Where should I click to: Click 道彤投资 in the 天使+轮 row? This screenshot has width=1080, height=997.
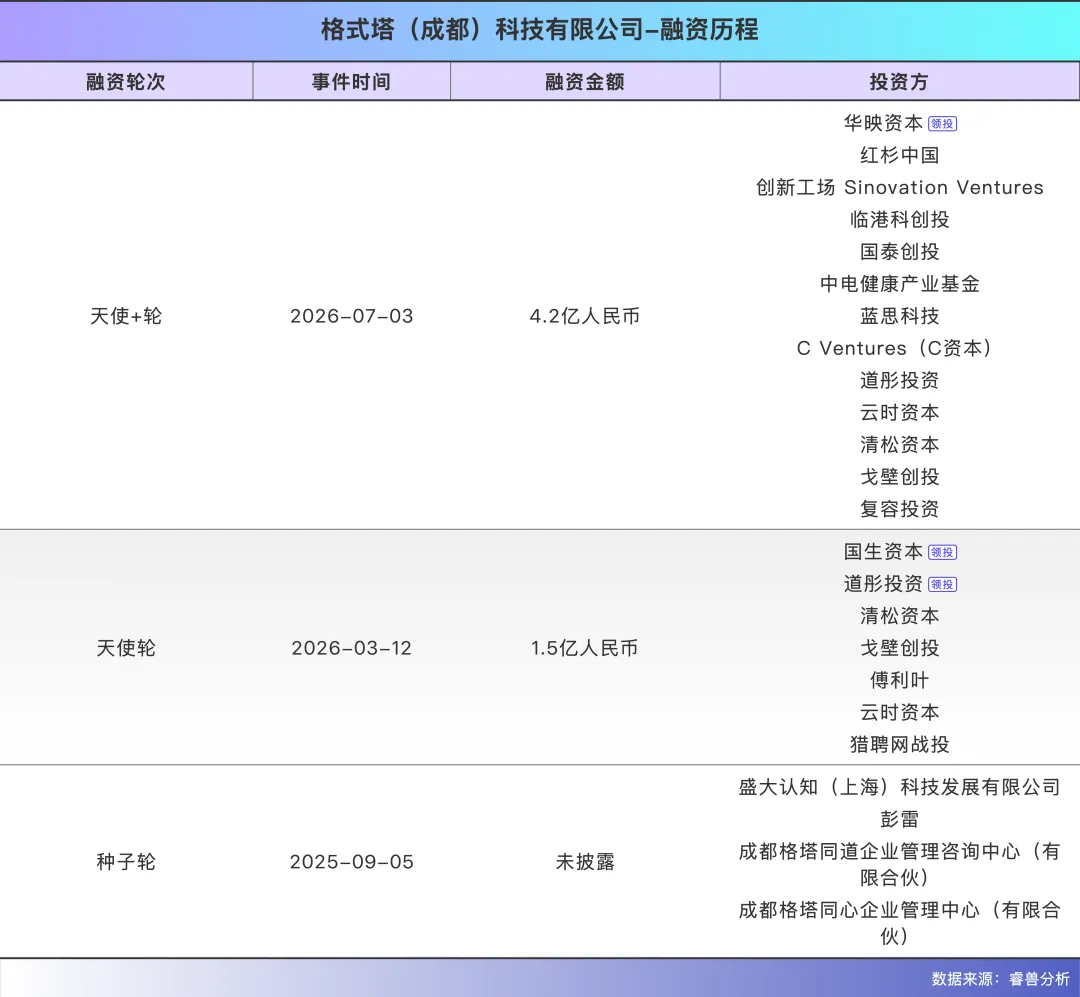pos(900,380)
